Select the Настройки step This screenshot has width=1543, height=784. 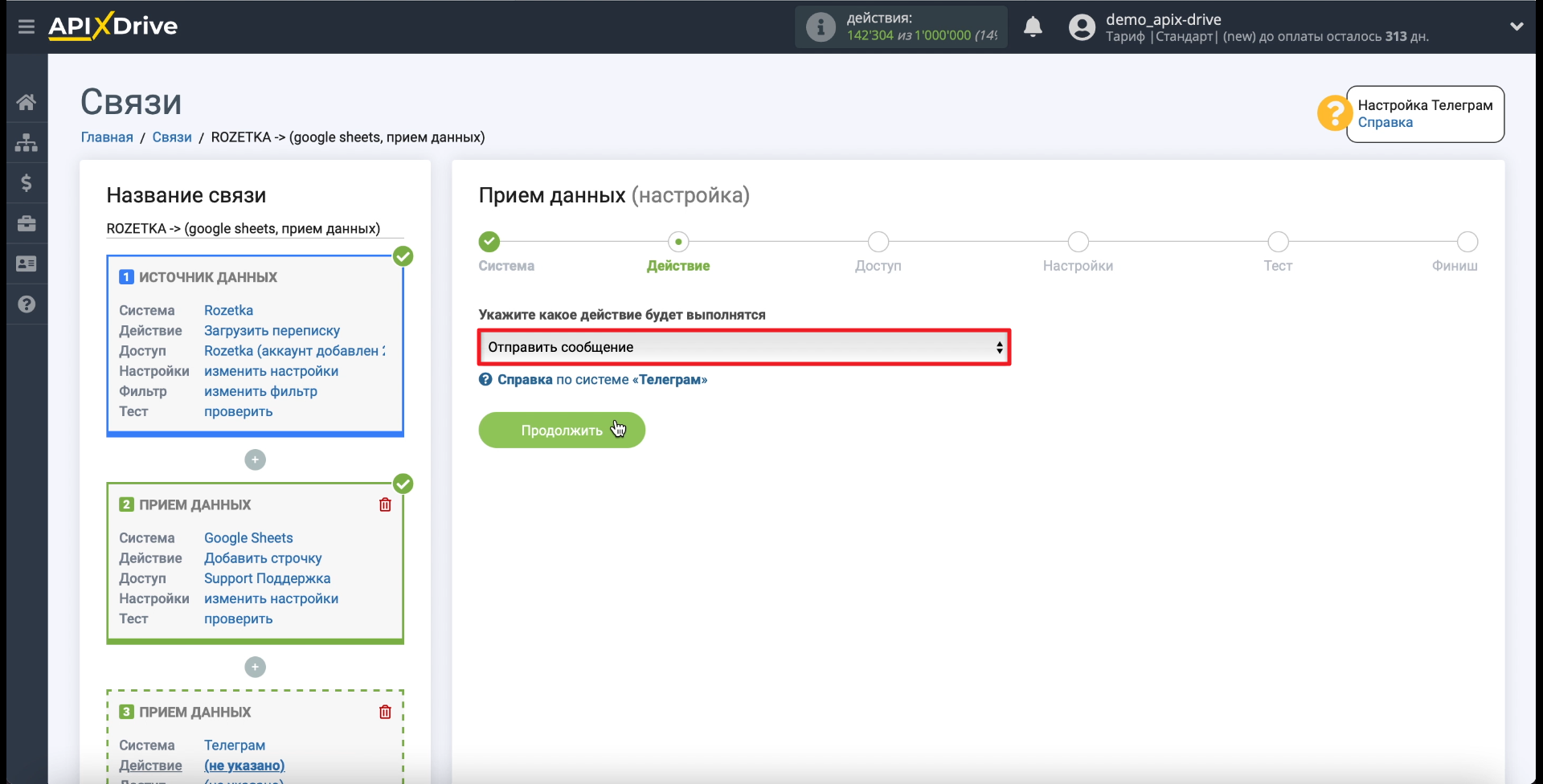1078,242
